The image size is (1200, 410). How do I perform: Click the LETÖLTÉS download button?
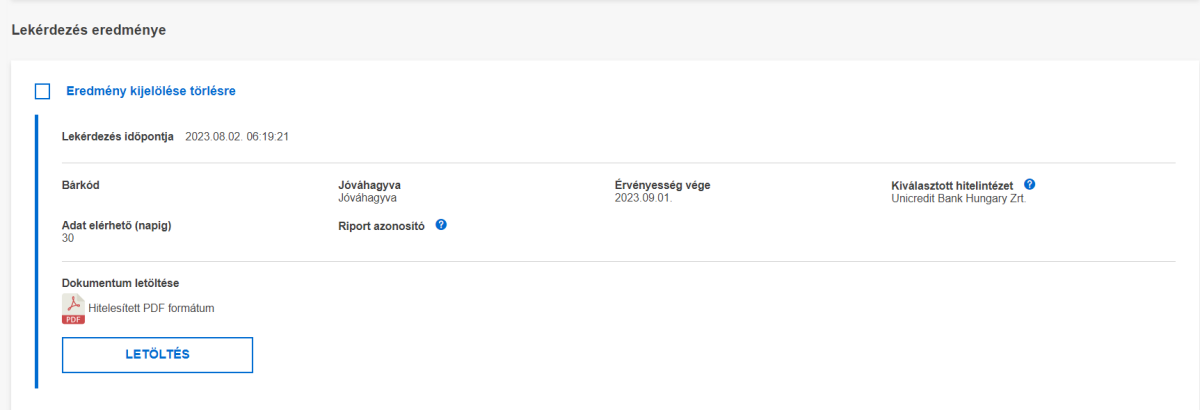157,355
